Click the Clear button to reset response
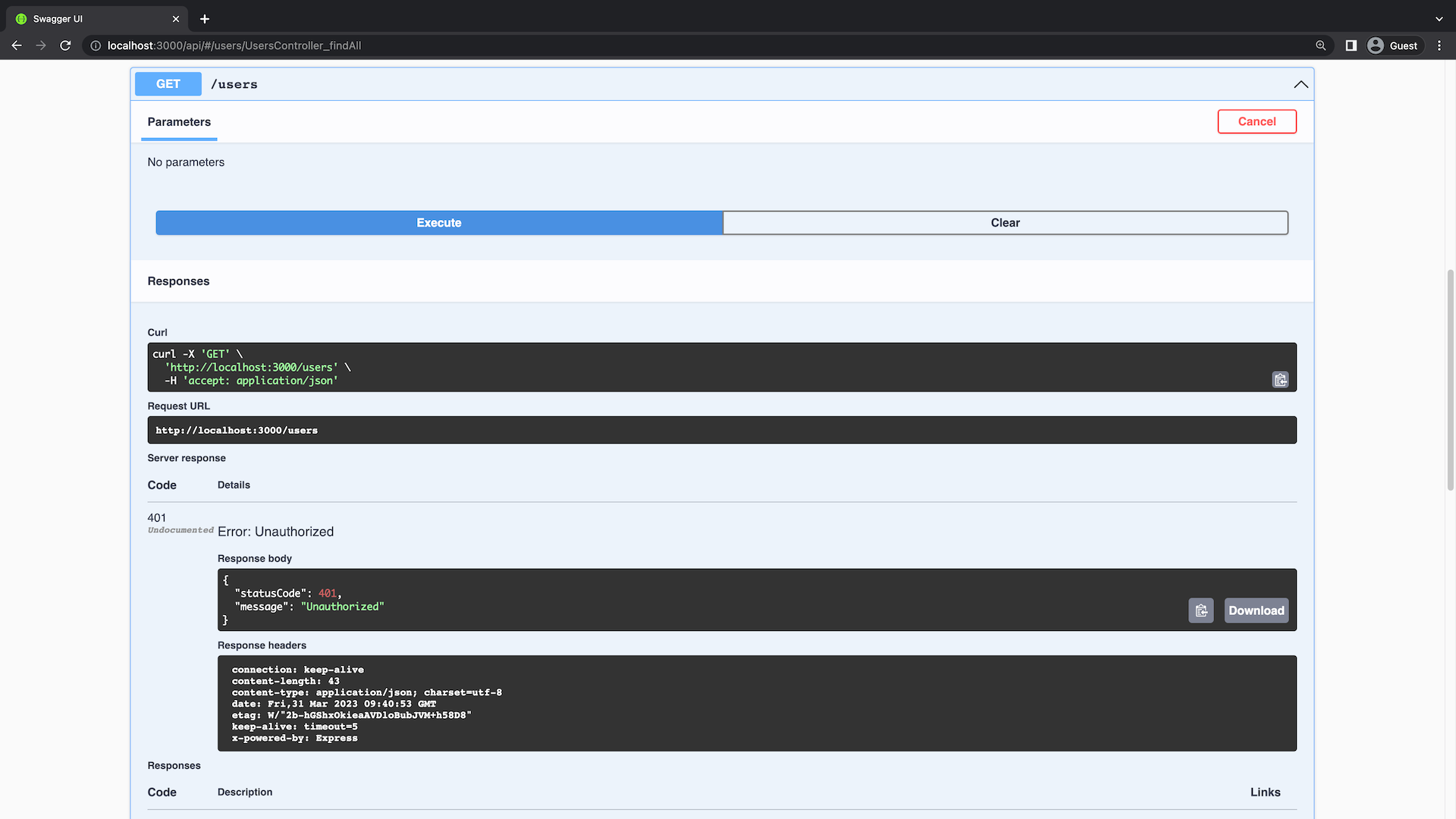The width and height of the screenshot is (1456, 819). point(1005,222)
